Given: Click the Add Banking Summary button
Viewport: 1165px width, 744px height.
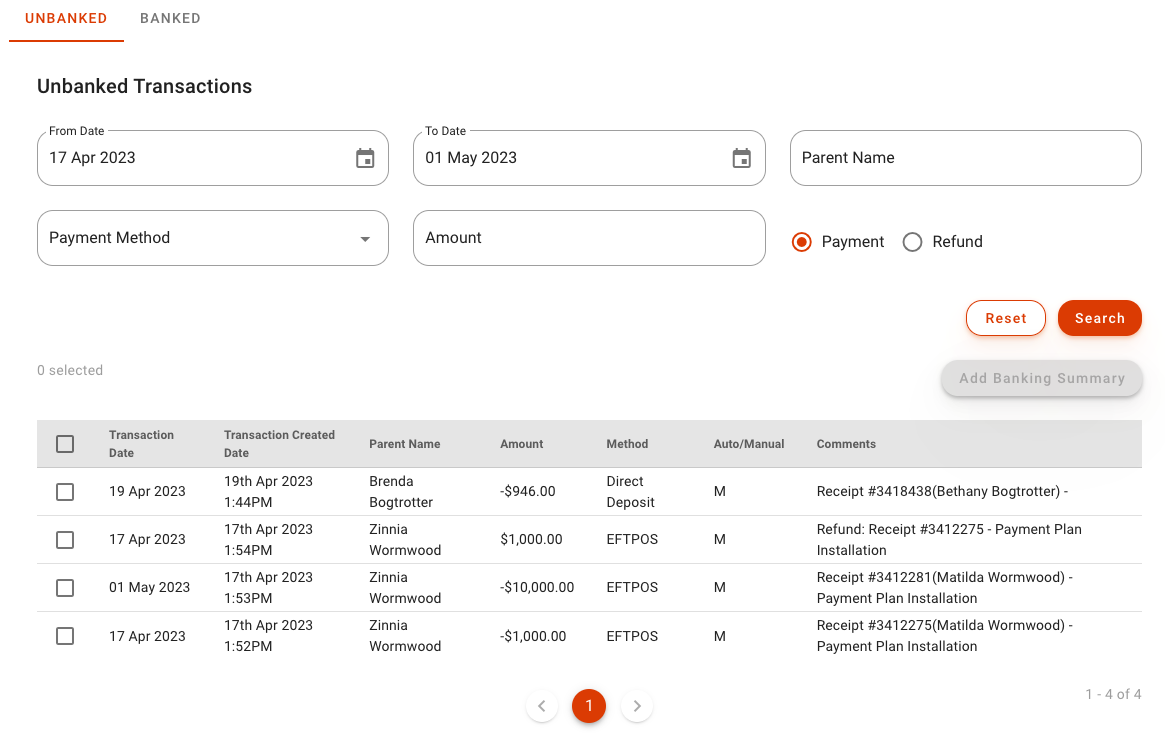Looking at the screenshot, I should click(x=1041, y=378).
